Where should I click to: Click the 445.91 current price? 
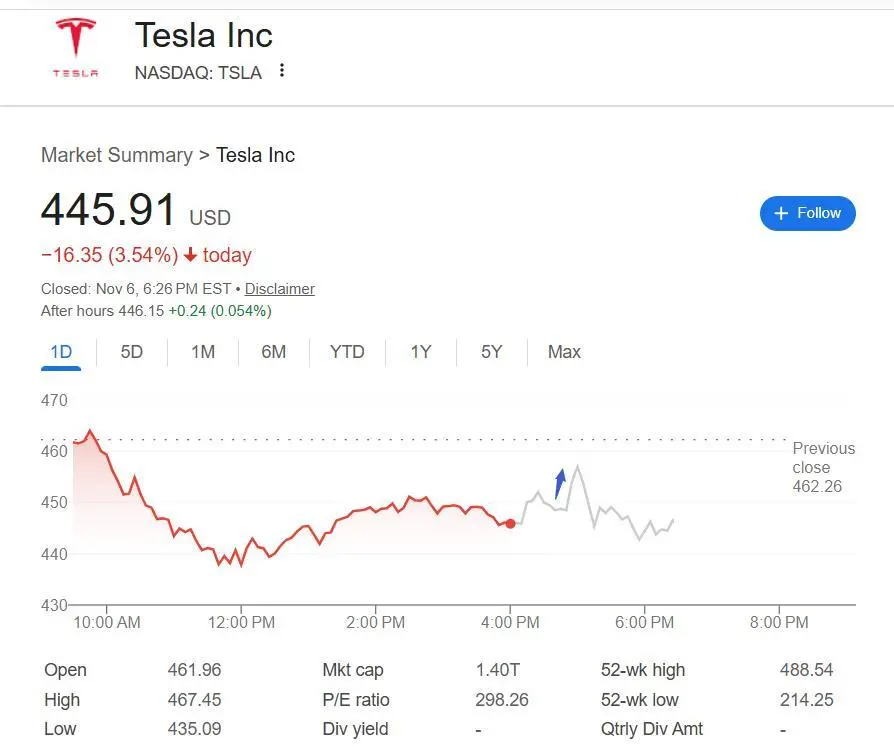(x=109, y=210)
